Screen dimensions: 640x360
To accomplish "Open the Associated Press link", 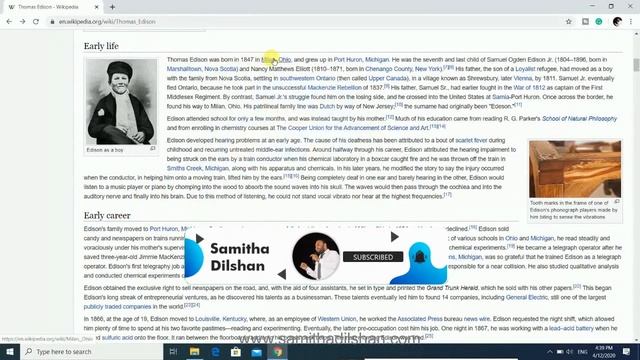I will click(420, 319).
